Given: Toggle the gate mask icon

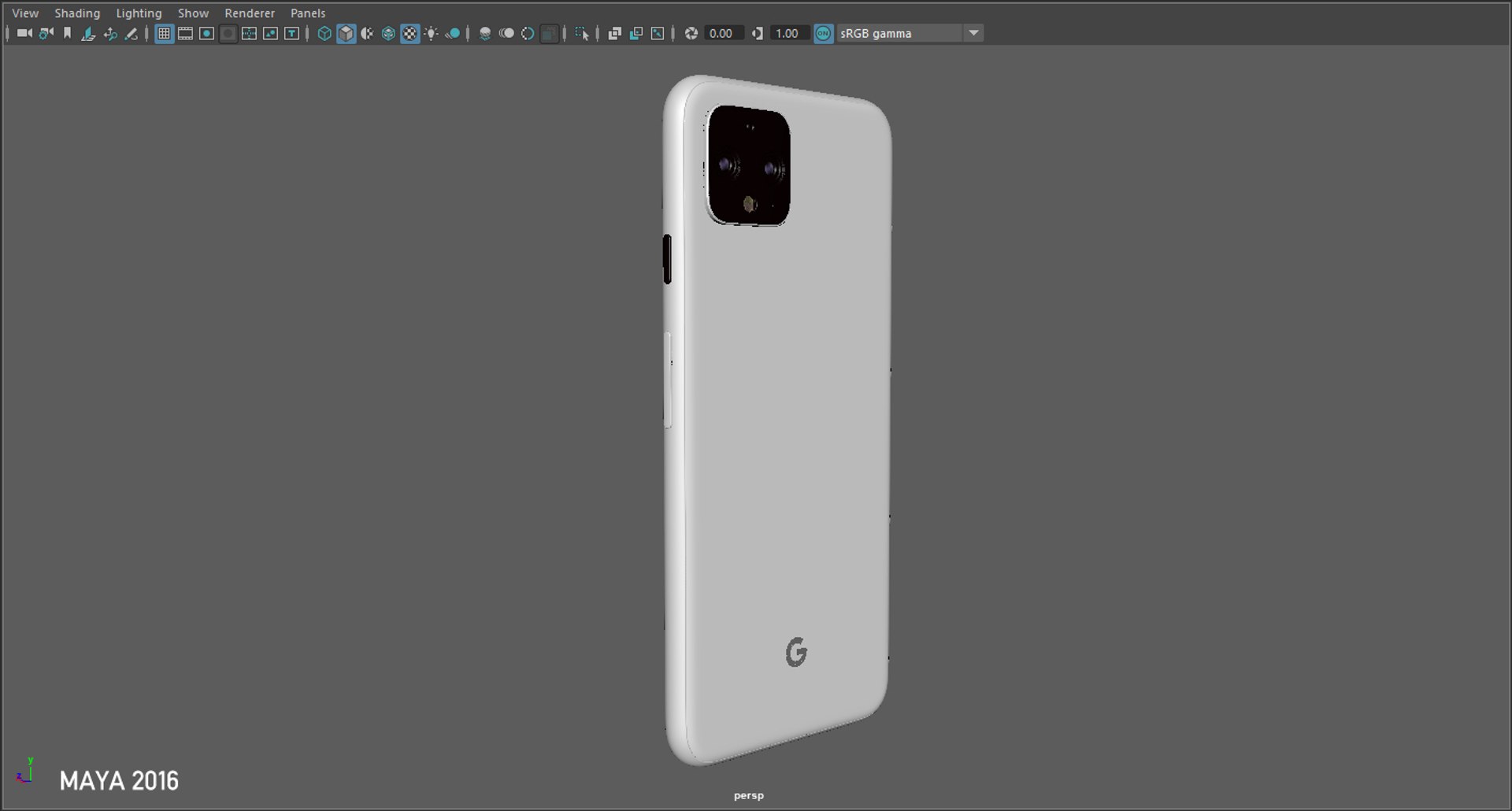Looking at the screenshot, I should 228,33.
